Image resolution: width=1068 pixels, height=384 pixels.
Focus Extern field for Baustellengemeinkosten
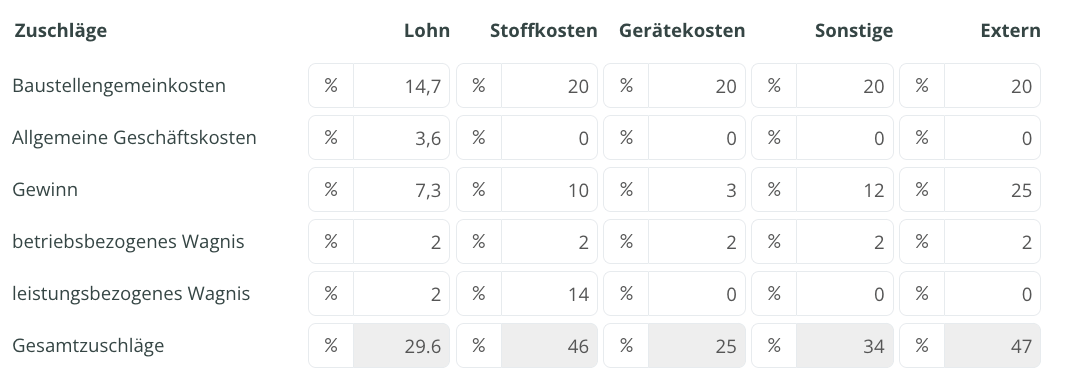[x=992, y=86]
